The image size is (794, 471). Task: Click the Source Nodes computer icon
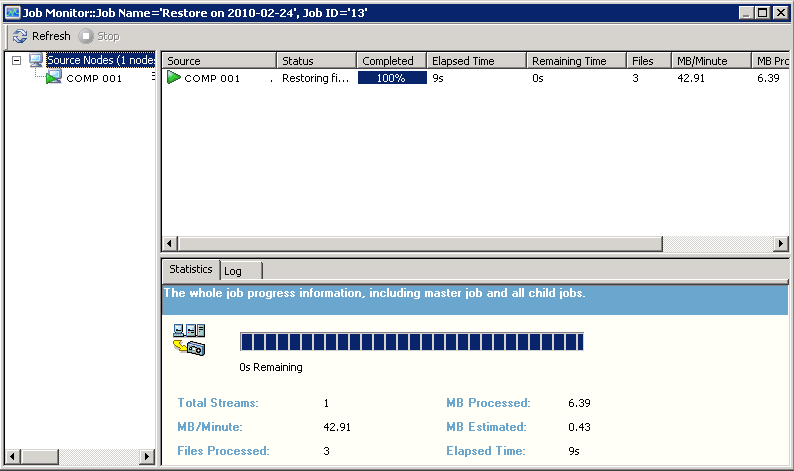click(x=37, y=61)
